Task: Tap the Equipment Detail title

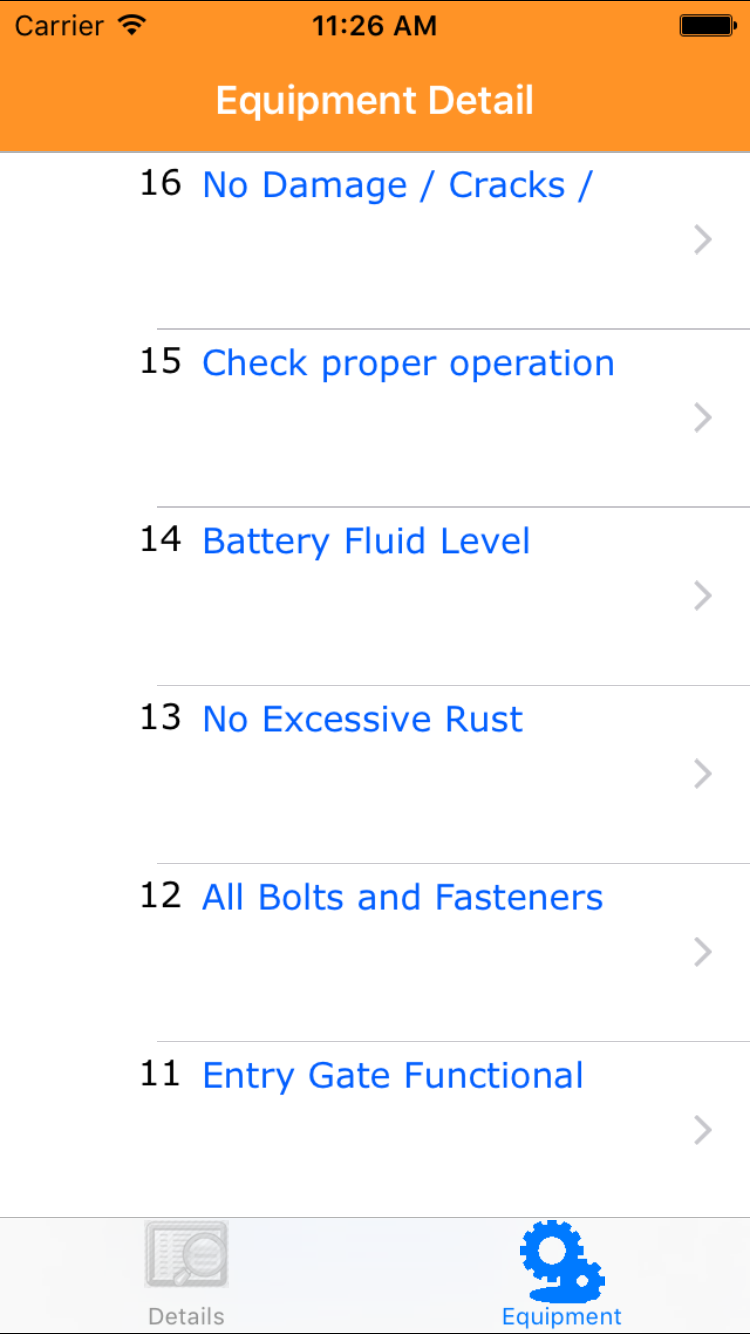Action: [375, 101]
